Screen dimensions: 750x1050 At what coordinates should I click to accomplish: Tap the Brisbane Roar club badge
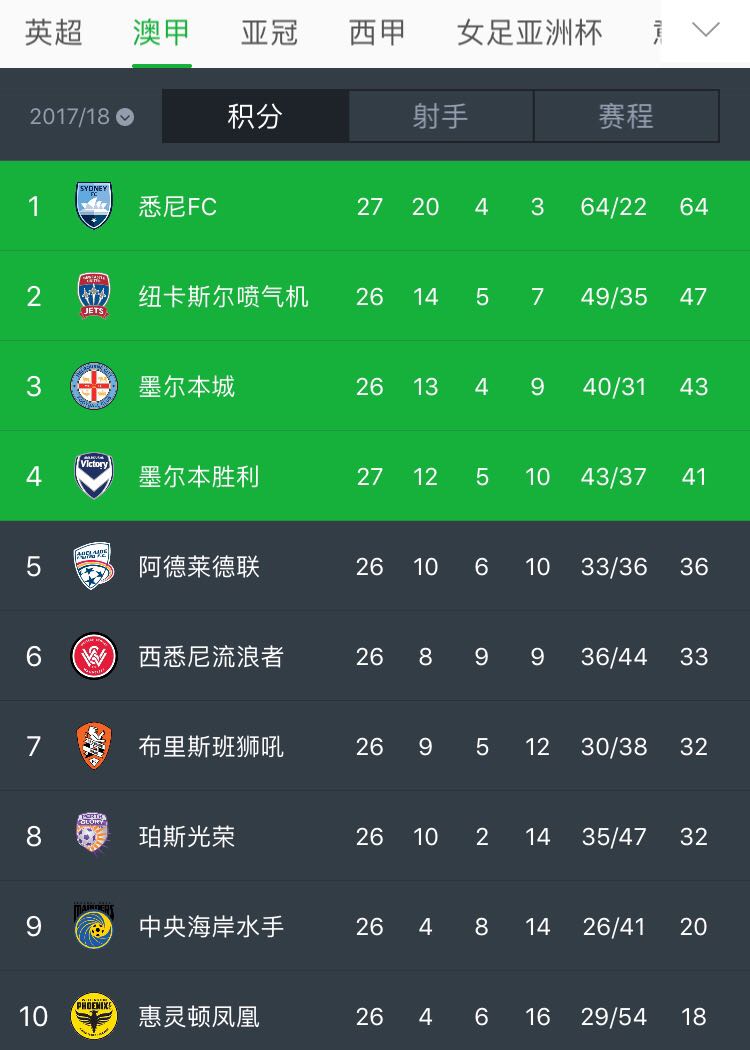[94, 746]
